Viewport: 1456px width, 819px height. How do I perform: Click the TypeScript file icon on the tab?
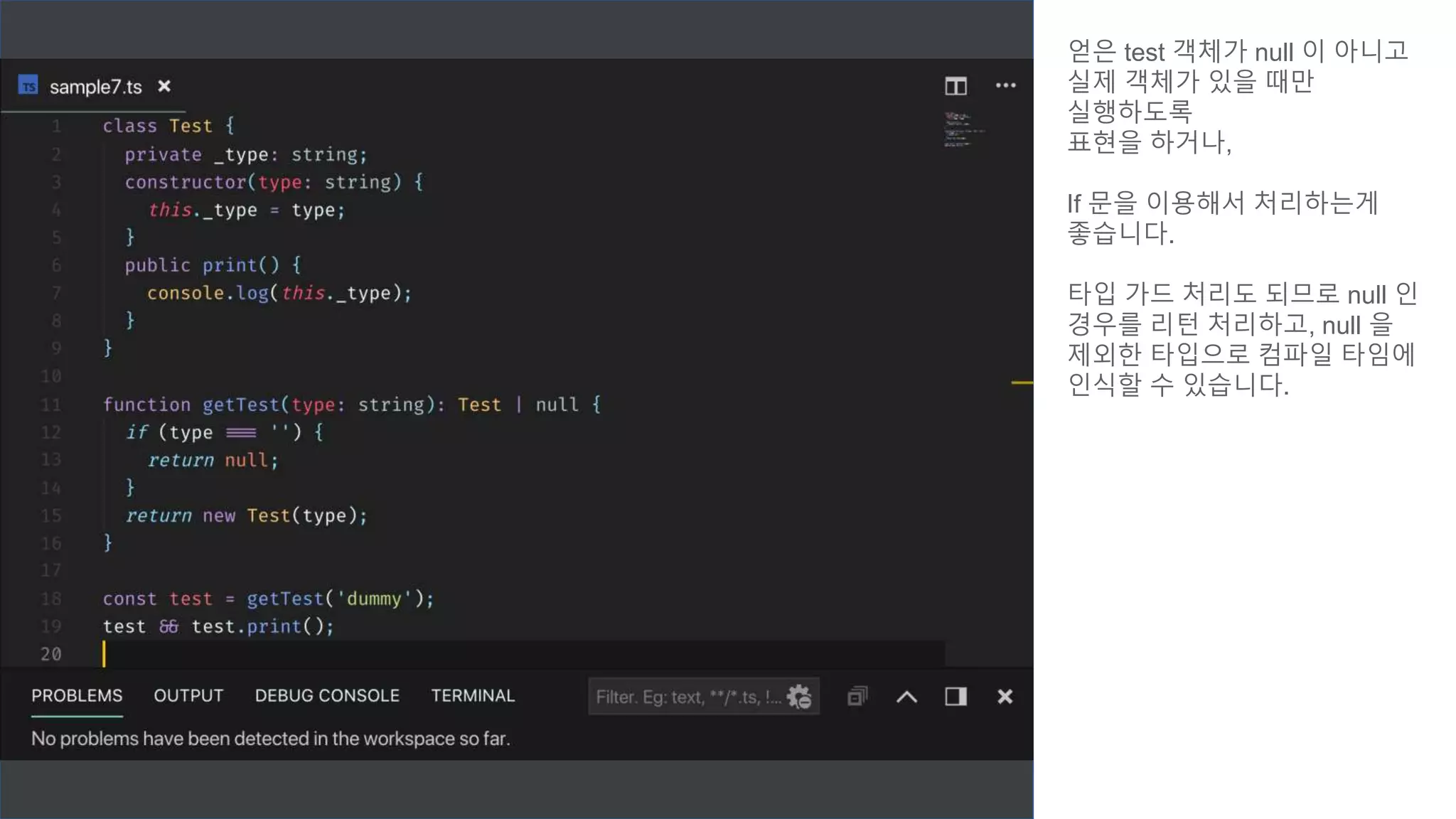28,85
